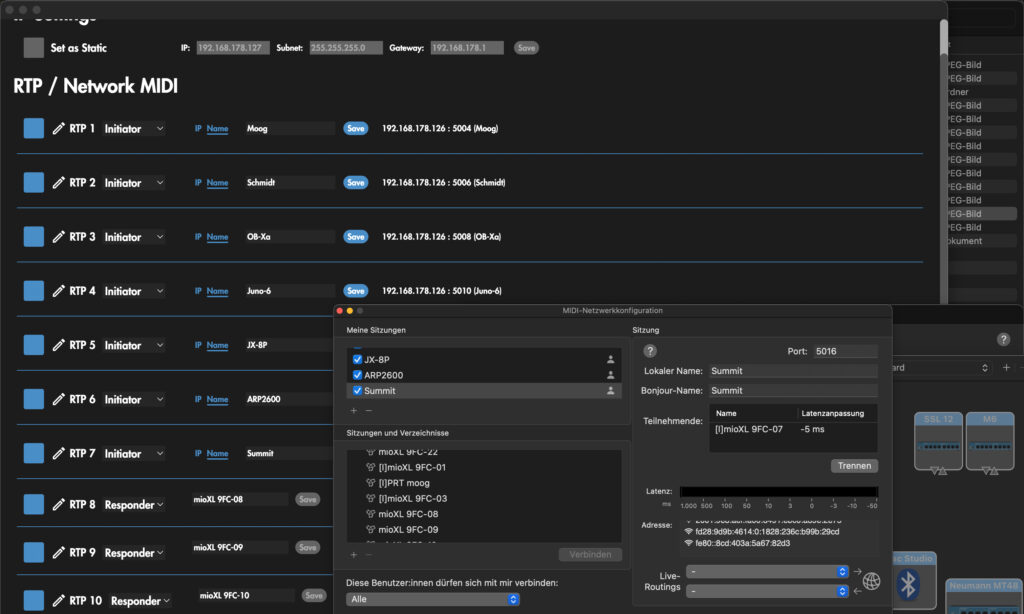1024x614 pixels.
Task: Toggle the RTP 3 enable square
Action: click(34, 237)
